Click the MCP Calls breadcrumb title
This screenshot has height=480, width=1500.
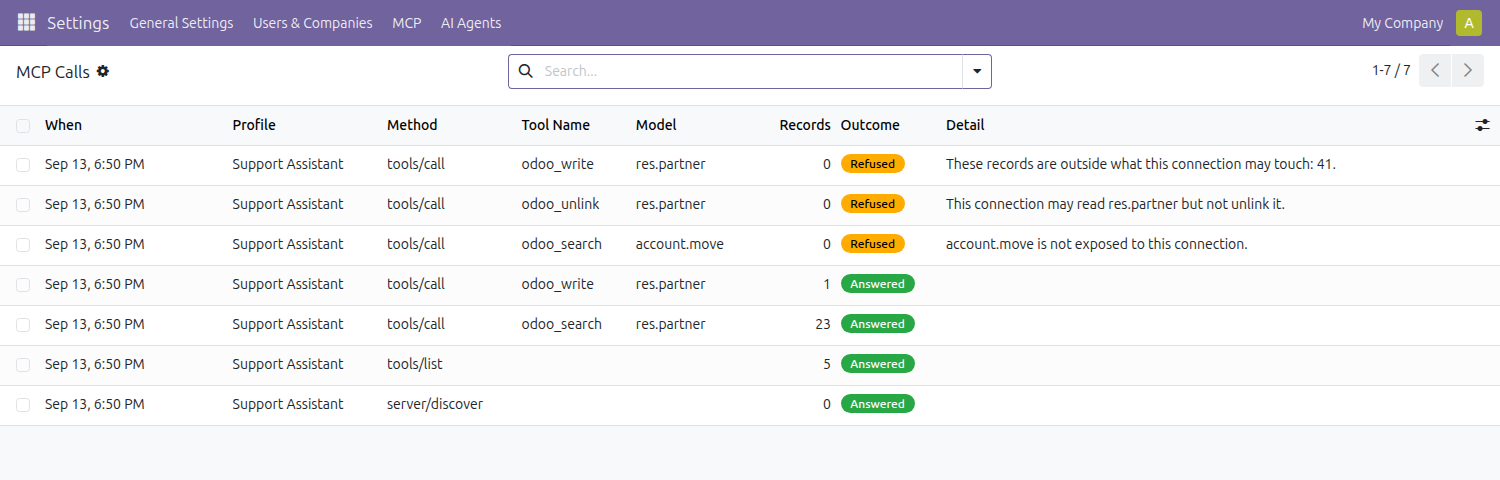pos(53,72)
